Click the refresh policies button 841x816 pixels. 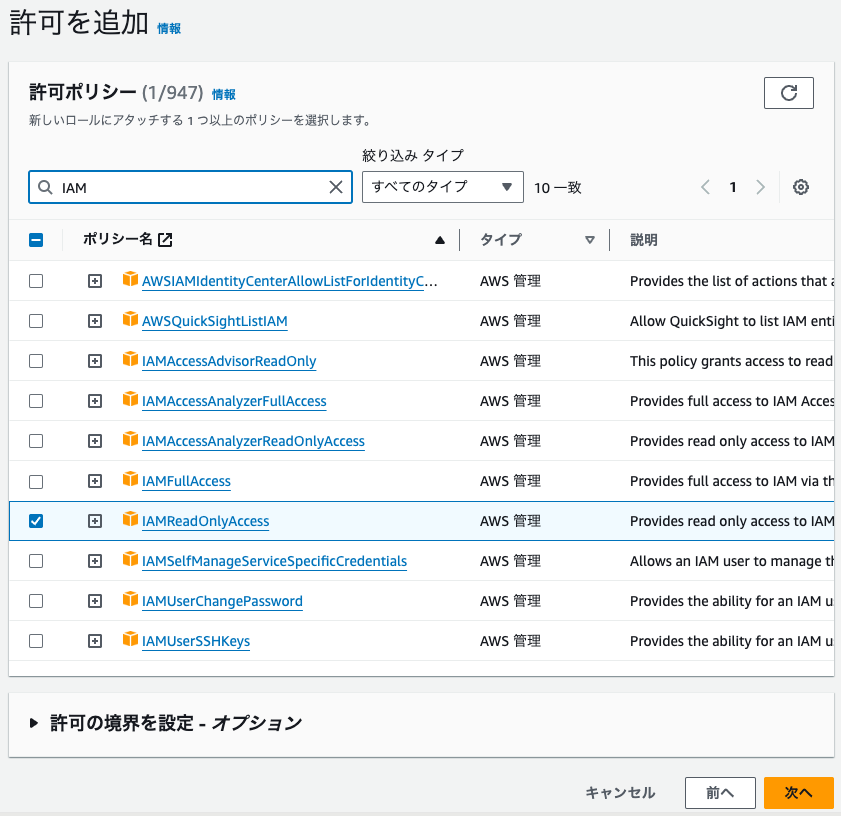(788, 93)
